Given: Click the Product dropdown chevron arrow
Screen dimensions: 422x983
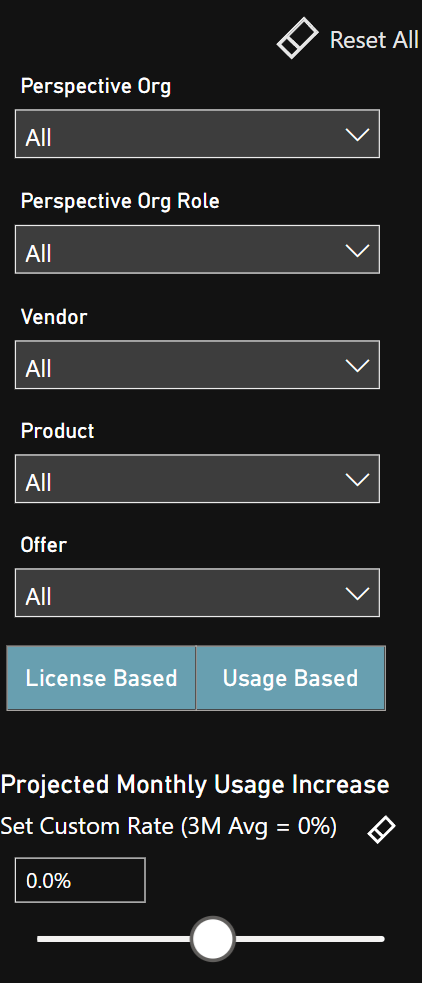Looking at the screenshot, I should click(357, 480).
